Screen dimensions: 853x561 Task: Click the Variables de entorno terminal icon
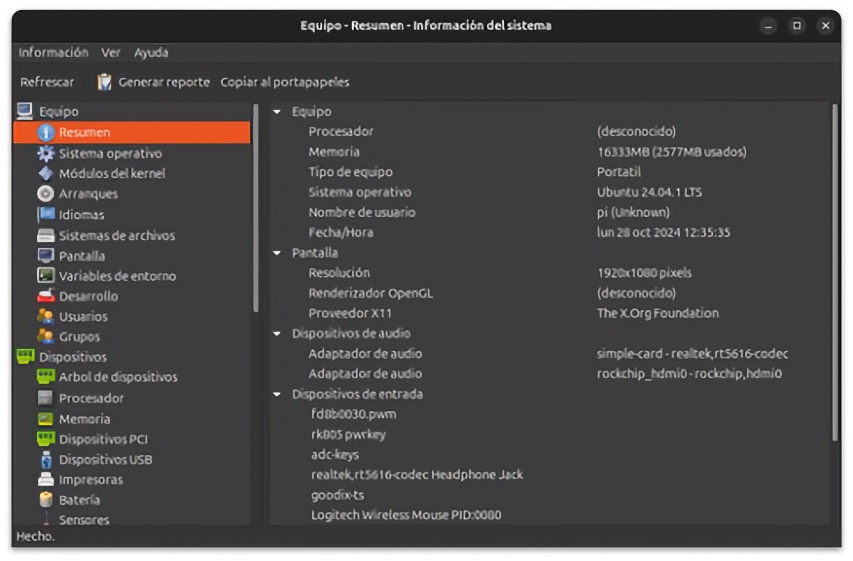point(46,275)
